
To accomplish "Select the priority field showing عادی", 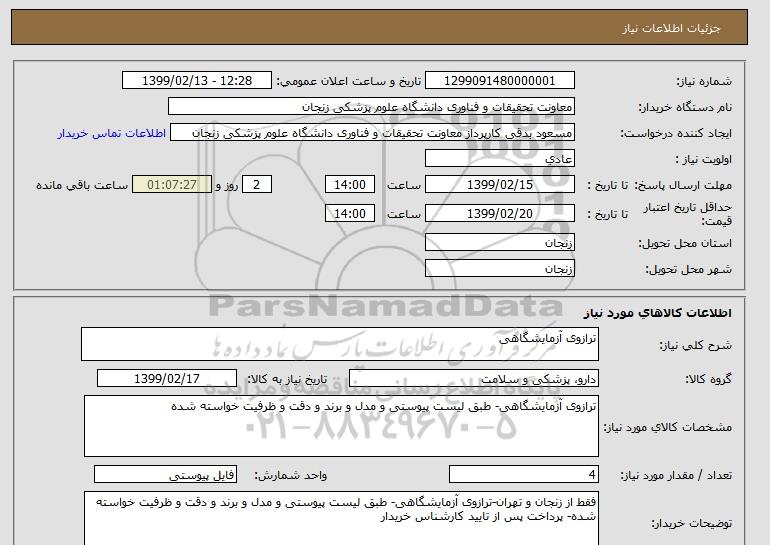I will [499, 159].
